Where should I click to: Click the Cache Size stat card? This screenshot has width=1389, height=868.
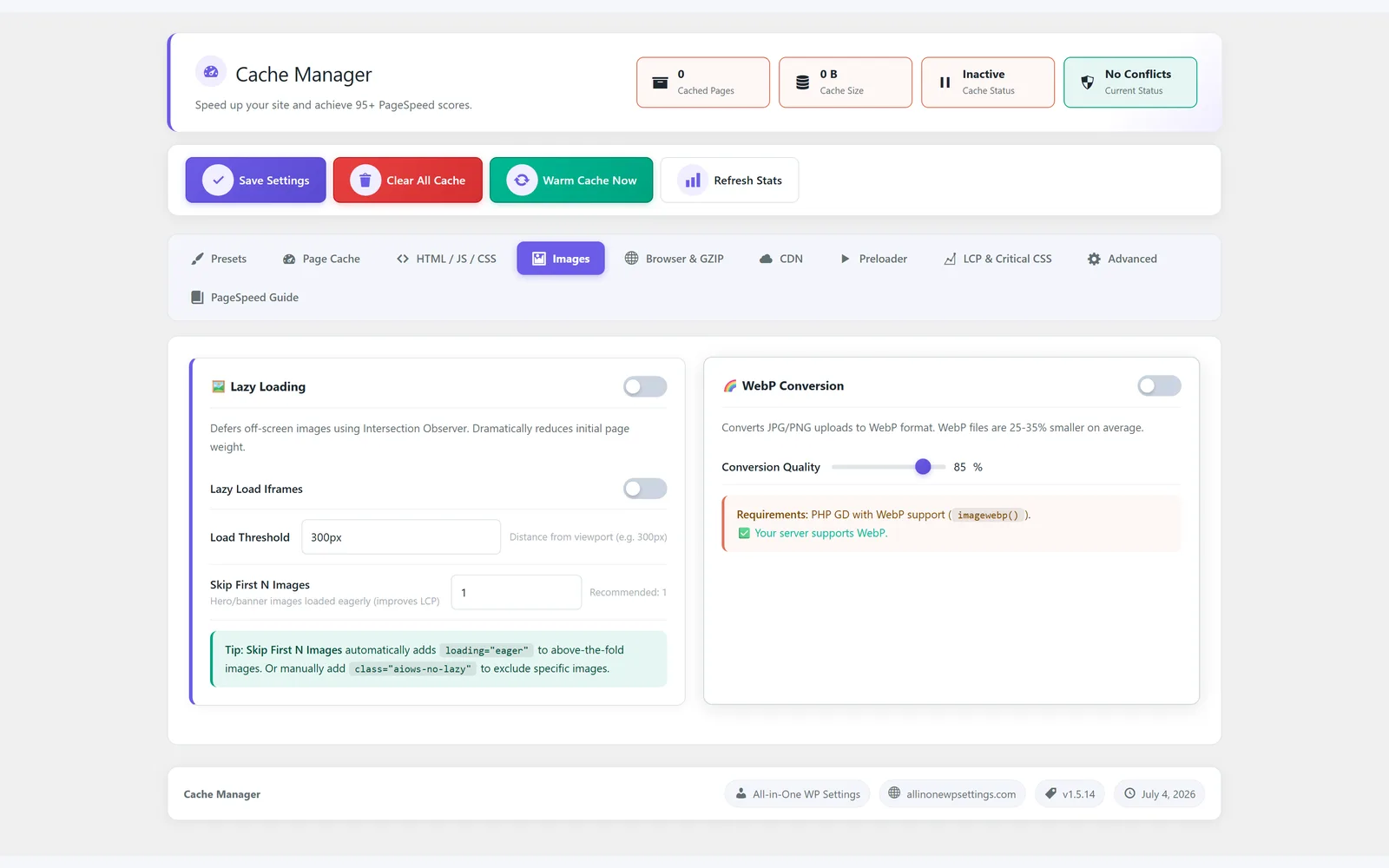846,82
